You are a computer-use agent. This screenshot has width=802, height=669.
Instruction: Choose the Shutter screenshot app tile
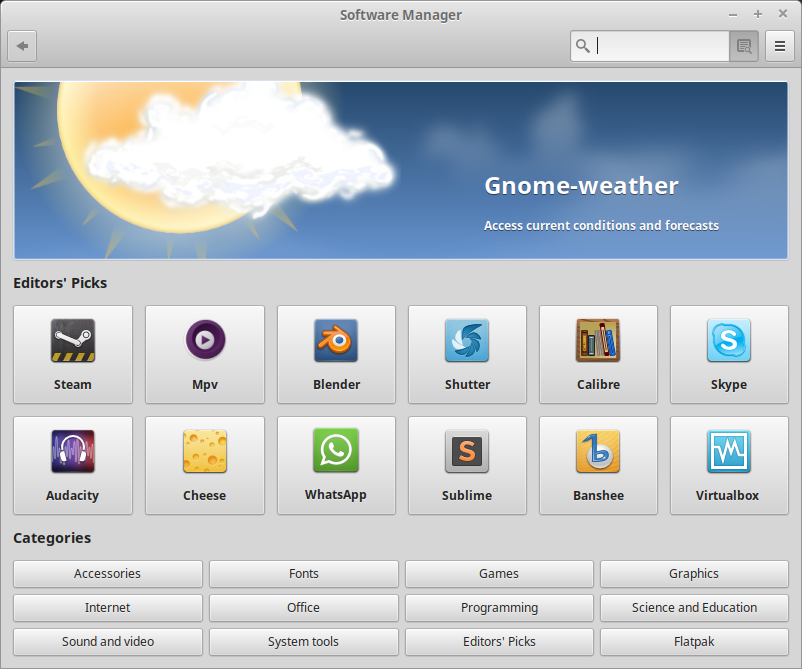[467, 354]
